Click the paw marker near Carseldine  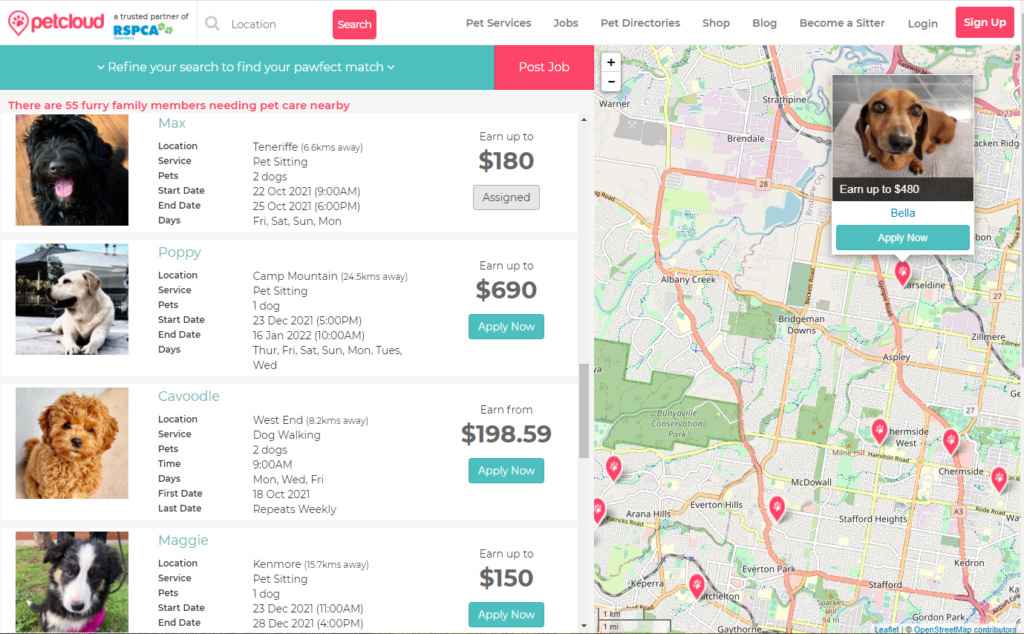click(902, 271)
